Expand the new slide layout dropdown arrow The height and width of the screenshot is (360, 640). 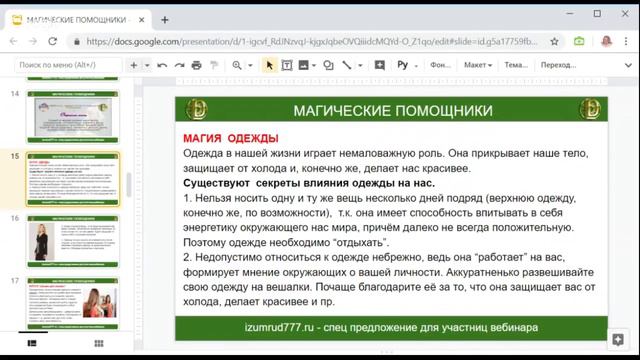point(147,65)
